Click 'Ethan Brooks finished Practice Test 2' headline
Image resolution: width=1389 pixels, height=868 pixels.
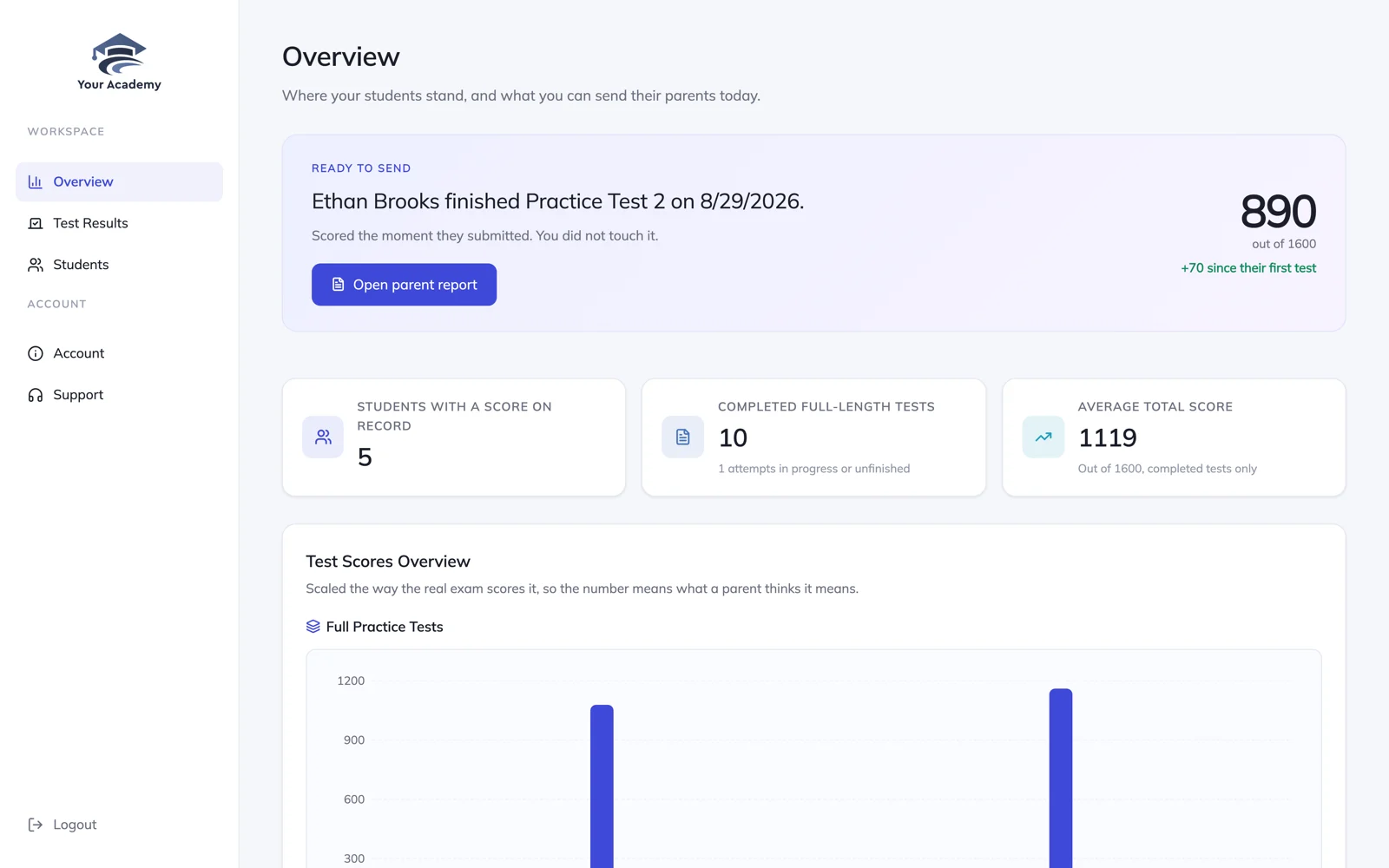(558, 201)
